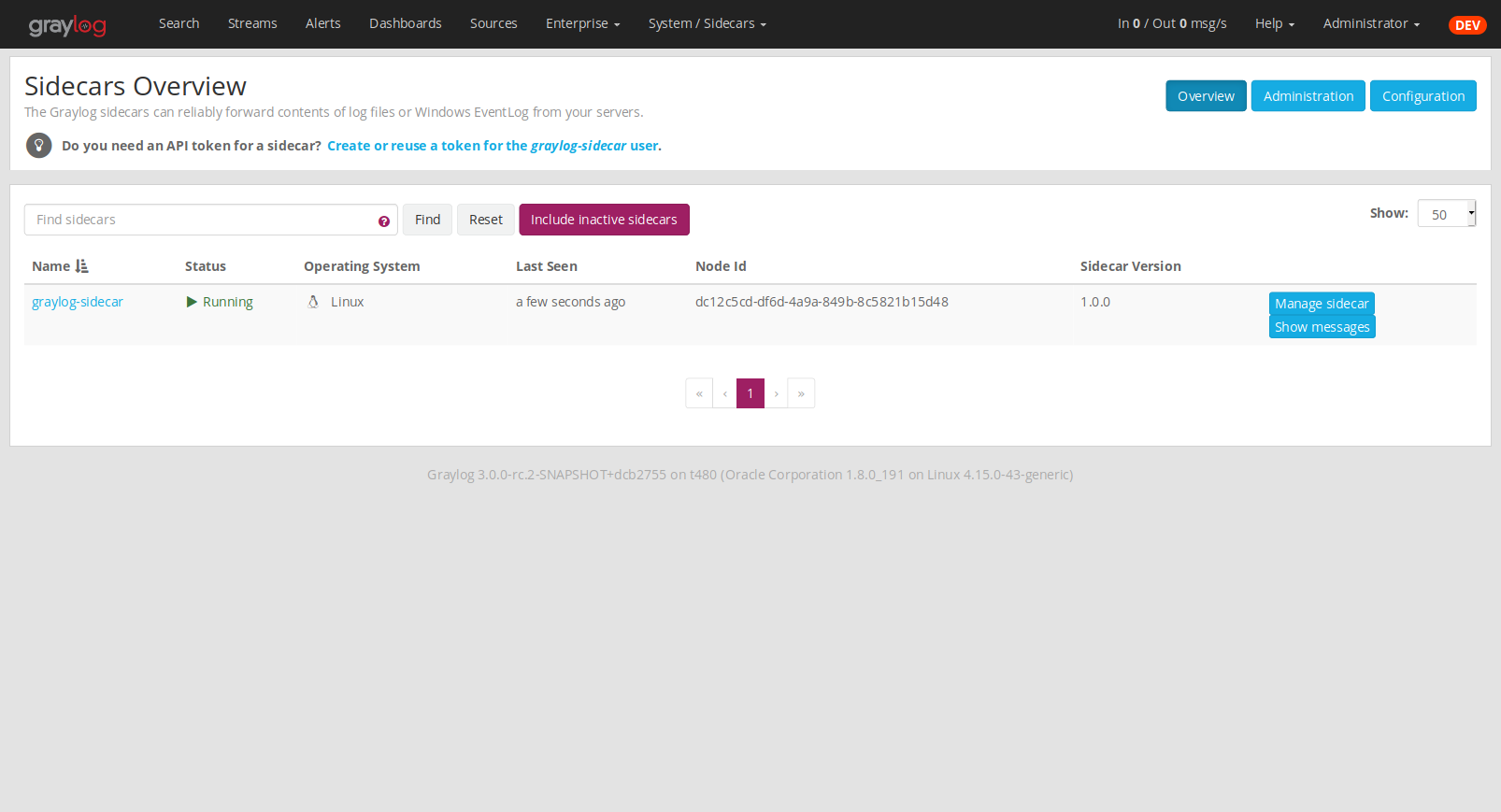The width and height of the screenshot is (1501, 812).
Task: Expand the System / Sidecars menu
Action: point(707,23)
